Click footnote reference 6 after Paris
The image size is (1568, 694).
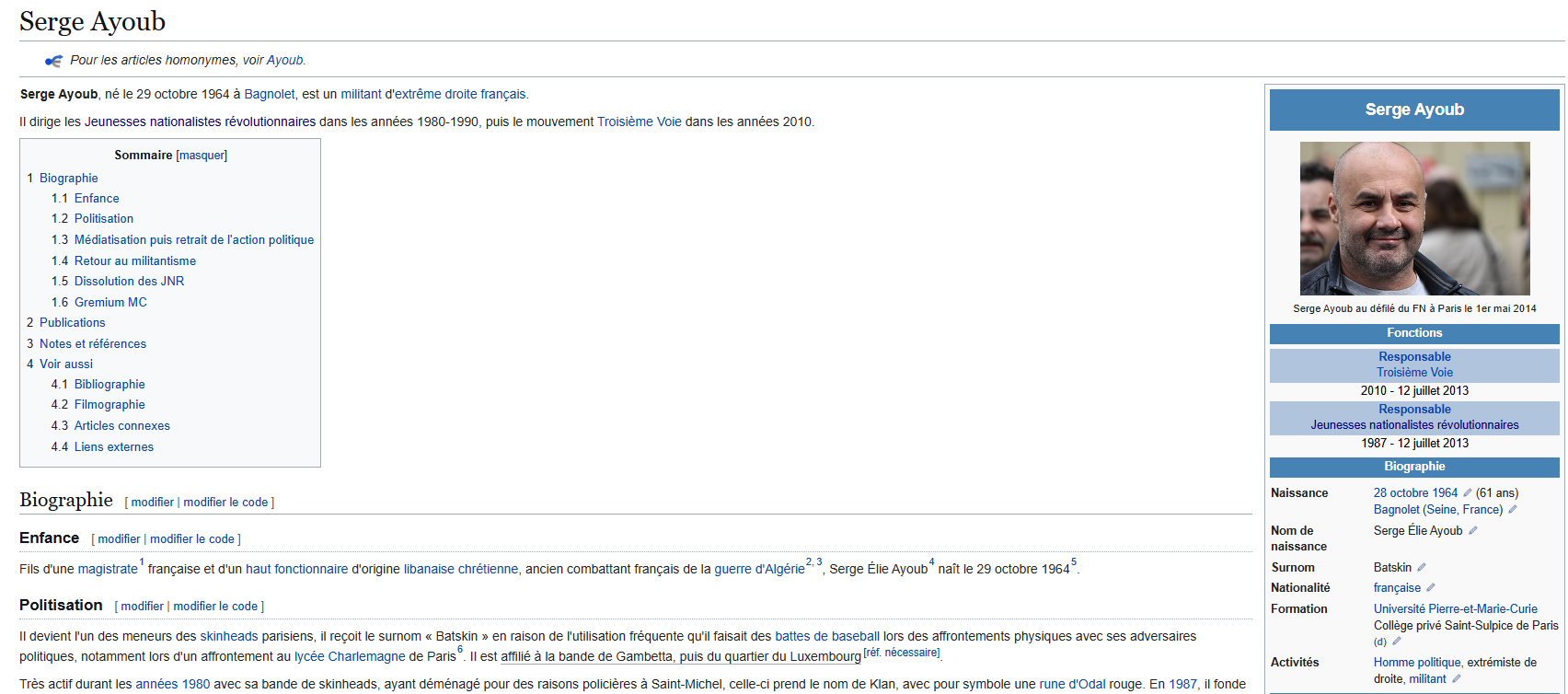click(460, 650)
